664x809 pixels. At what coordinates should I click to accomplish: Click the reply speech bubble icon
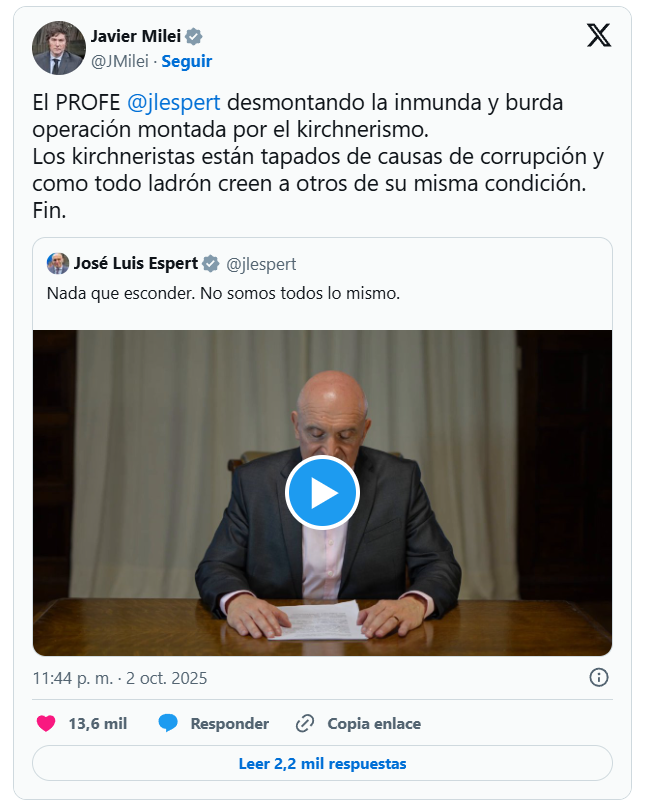(x=168, y=723)
